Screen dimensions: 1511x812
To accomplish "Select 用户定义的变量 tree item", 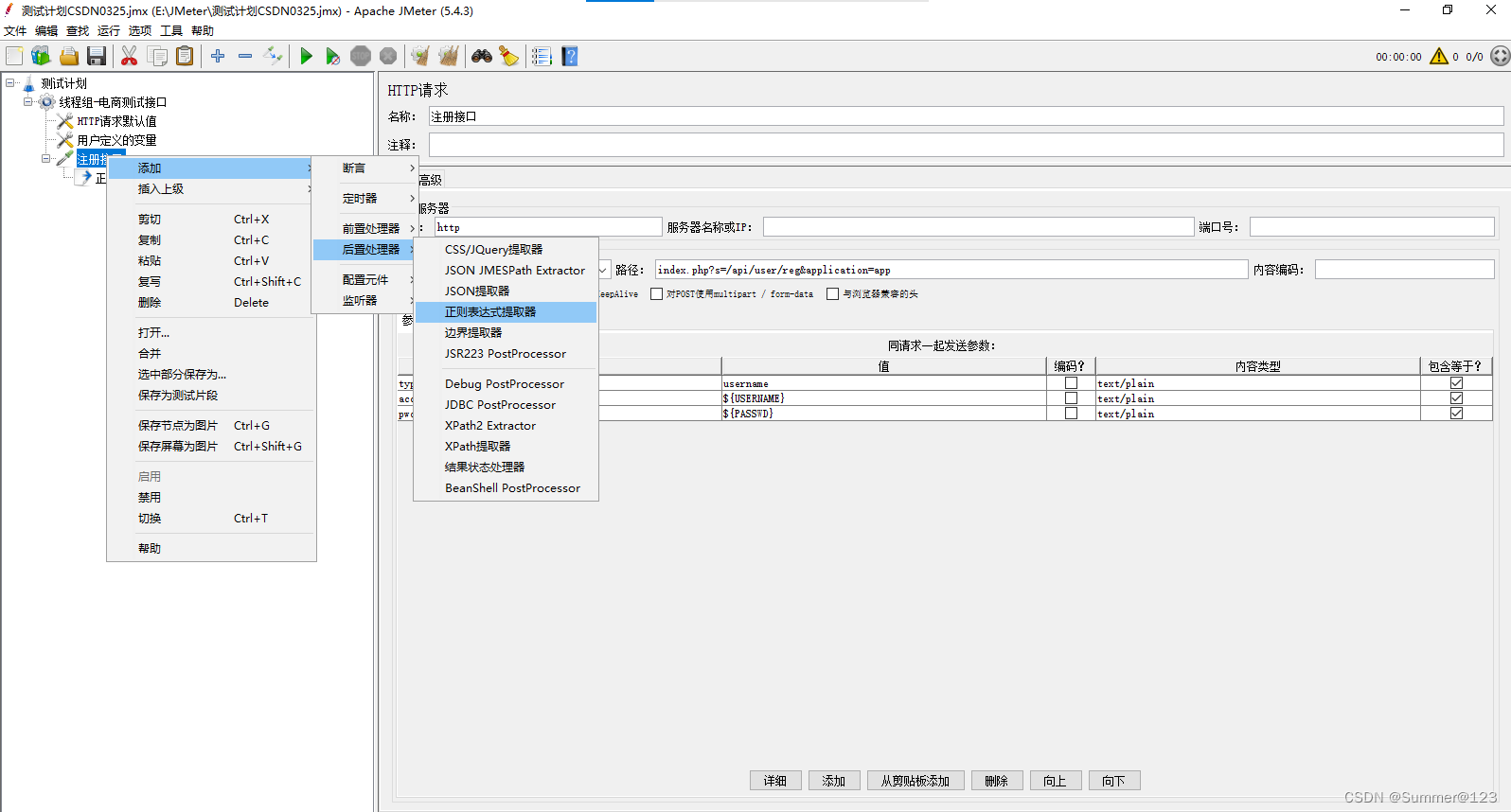I will [116, 140].
